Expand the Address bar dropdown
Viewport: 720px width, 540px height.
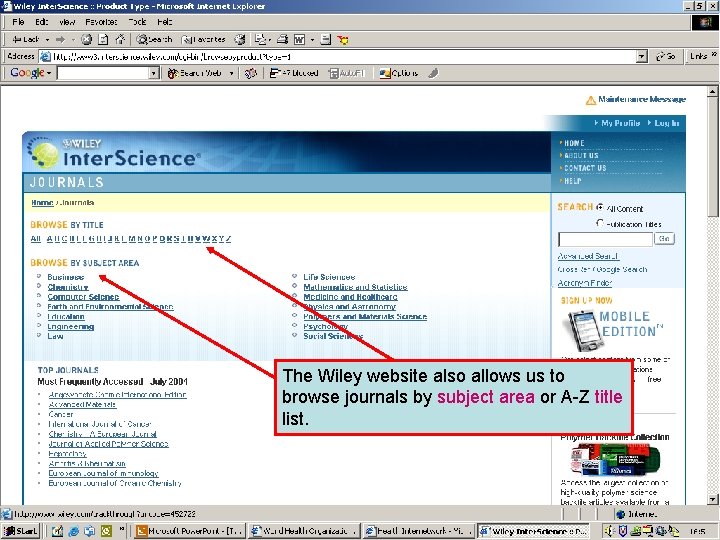pos(642,56)
